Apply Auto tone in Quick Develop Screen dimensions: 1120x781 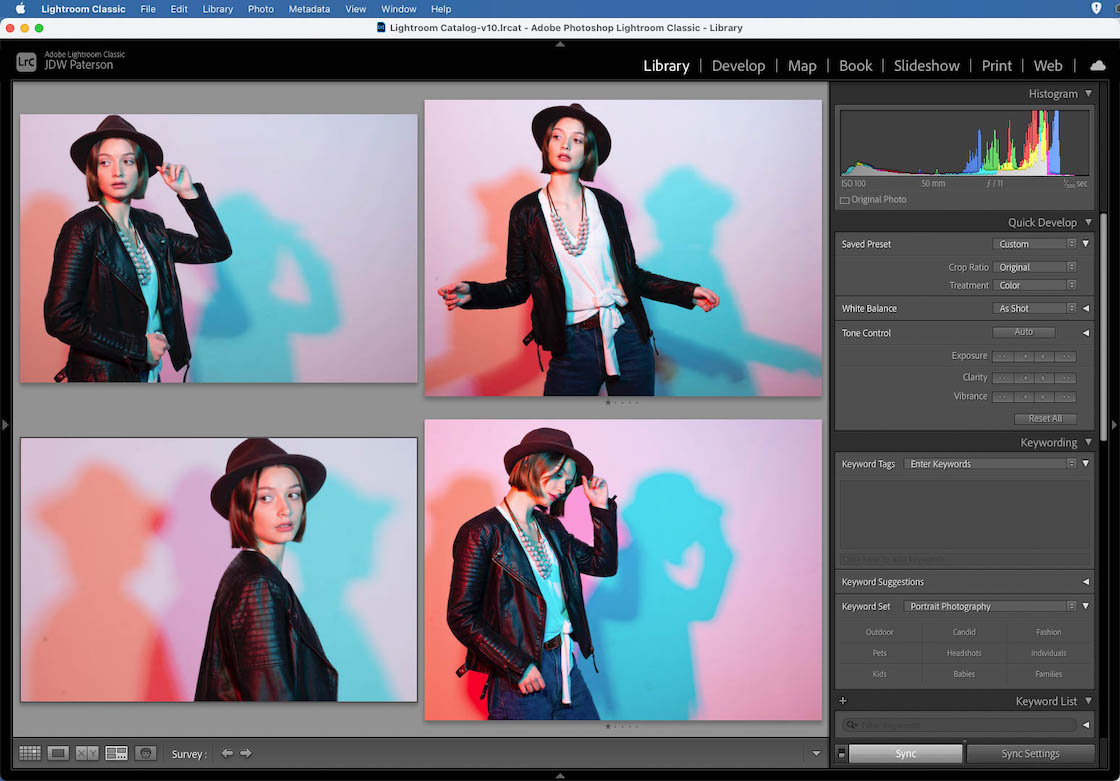coord(1024,331)
